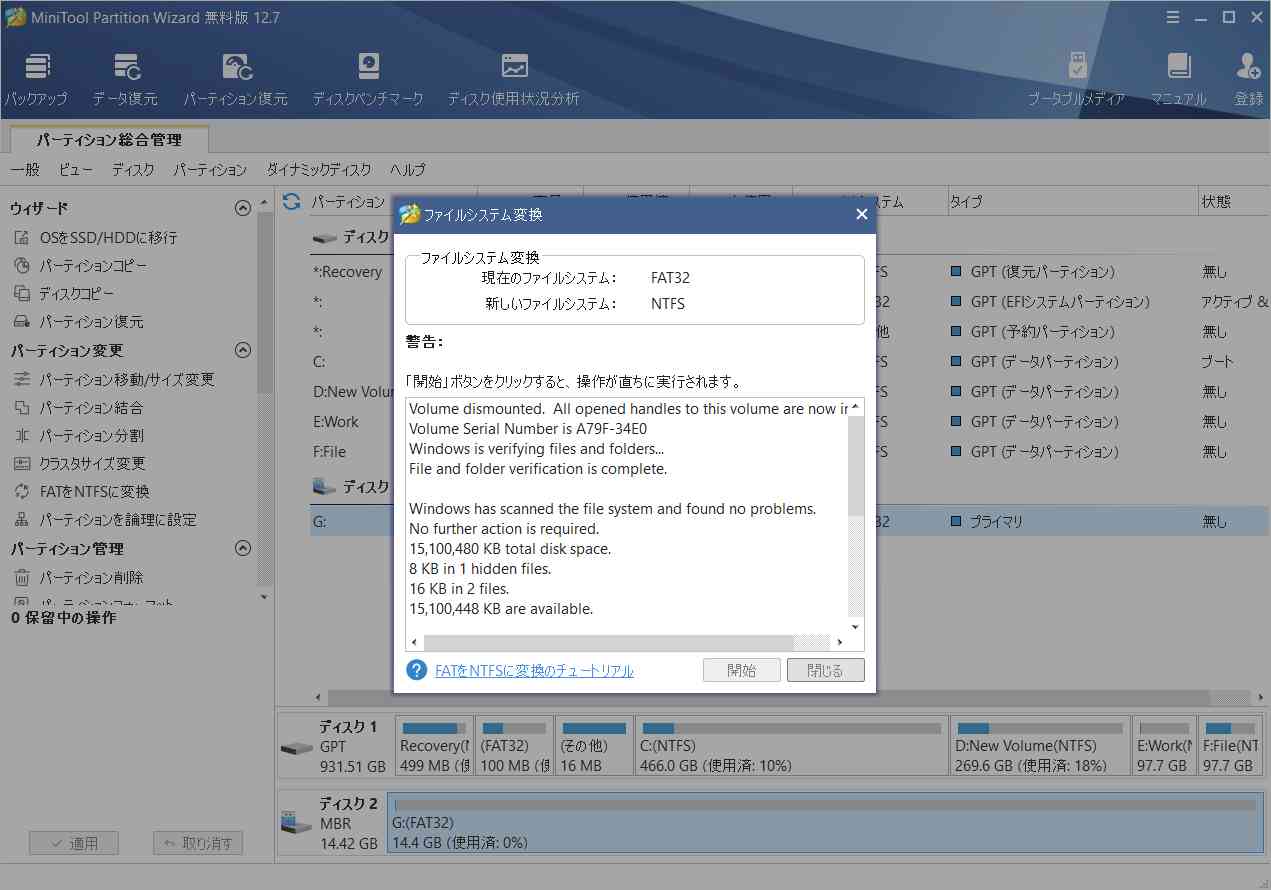Screen dimensions: 1271x890
Task: Select C:(NTFS) block in disk map
Action: pyautogui.click(x=790, y=745)
